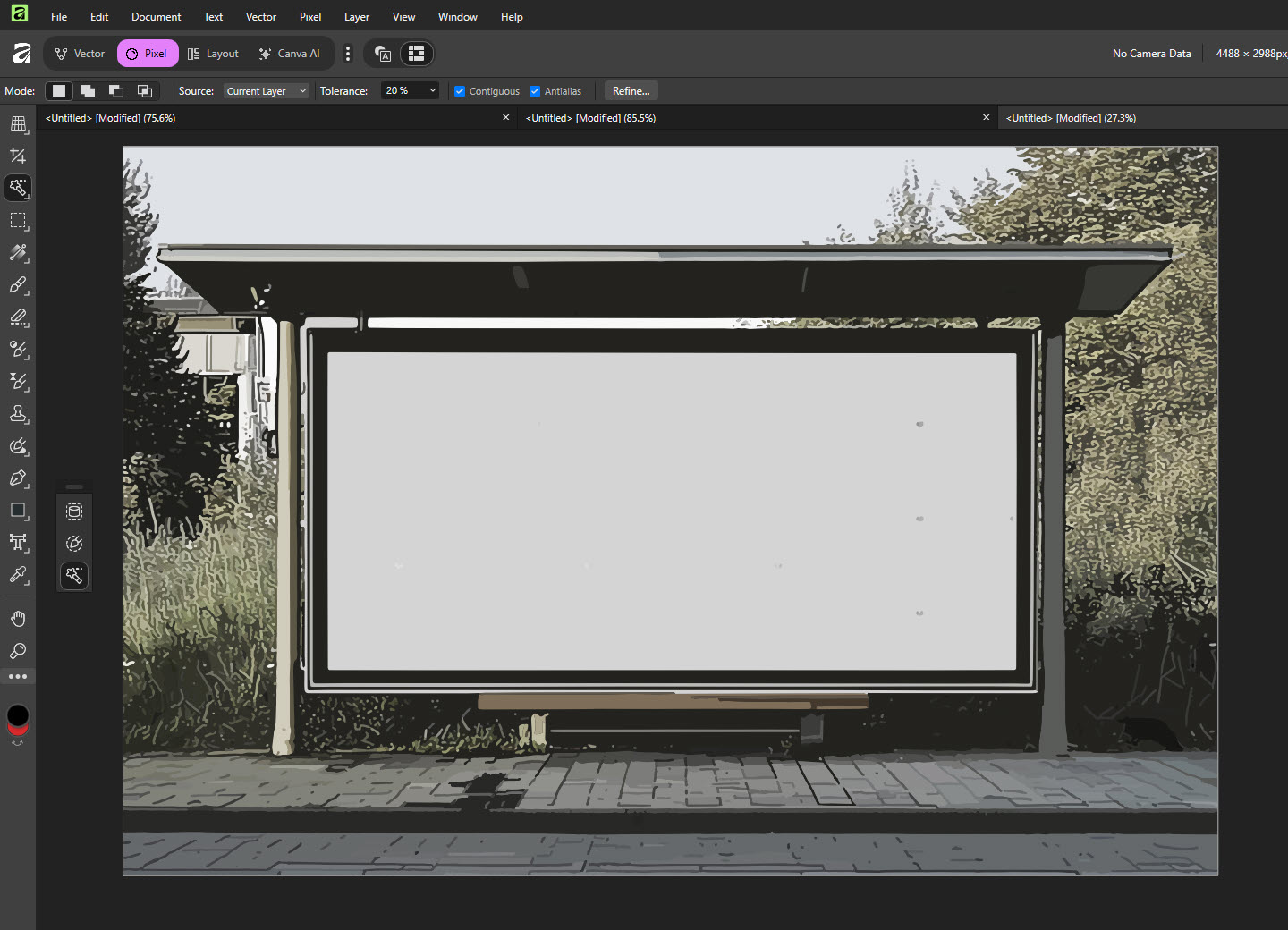Open the Edit menu

pyautogui.click(x=99, y=17)
